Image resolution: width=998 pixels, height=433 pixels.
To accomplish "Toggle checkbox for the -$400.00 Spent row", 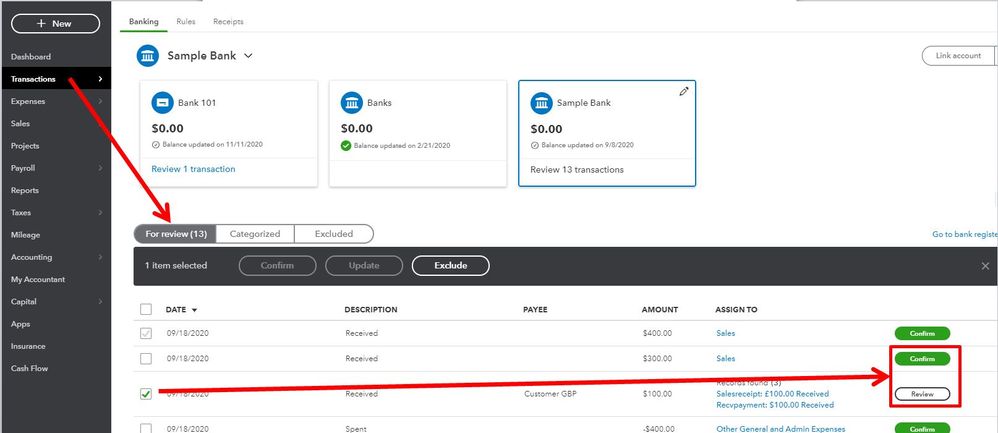I will (x=146, y=429).
